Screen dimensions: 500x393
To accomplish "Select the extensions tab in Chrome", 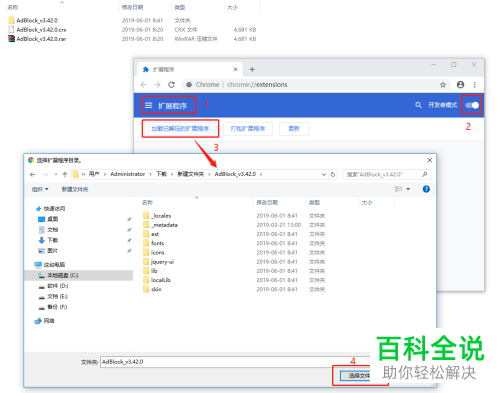I will coord(190,69).
